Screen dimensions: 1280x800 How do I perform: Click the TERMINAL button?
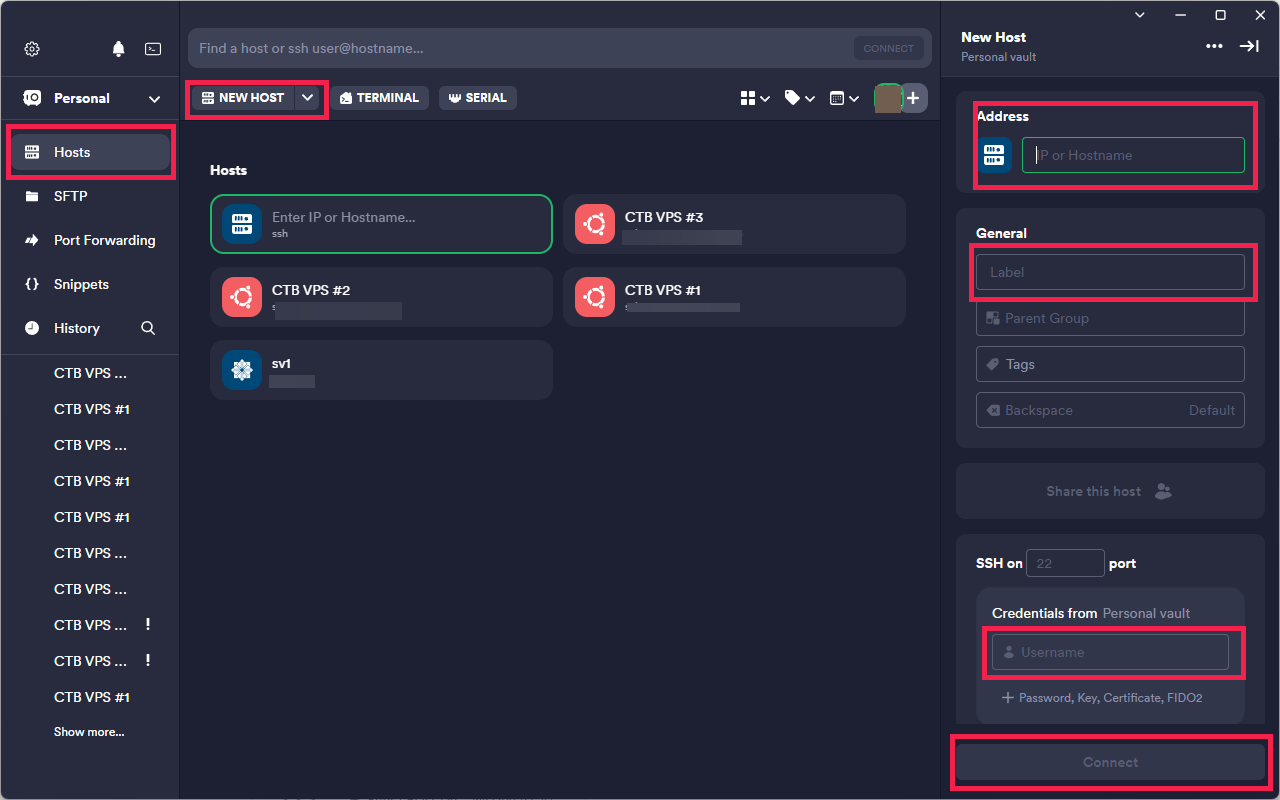[379, 98]
